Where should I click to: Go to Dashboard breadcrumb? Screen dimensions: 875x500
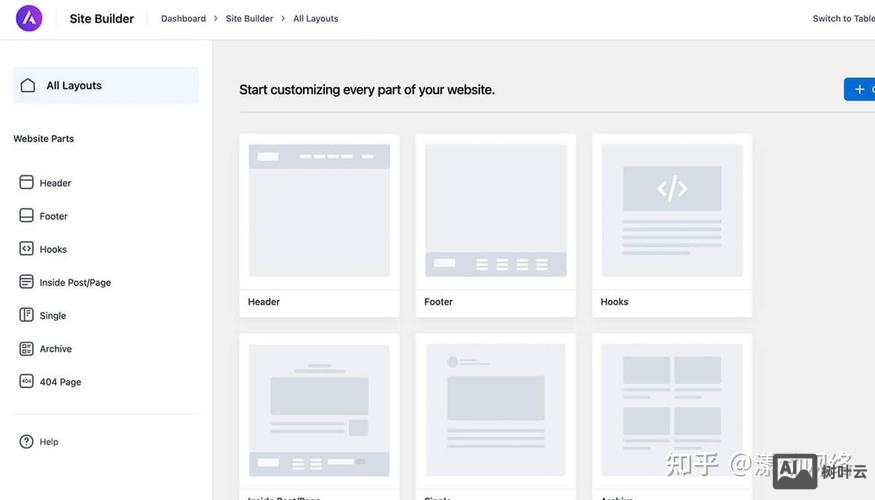pos(184,18)
